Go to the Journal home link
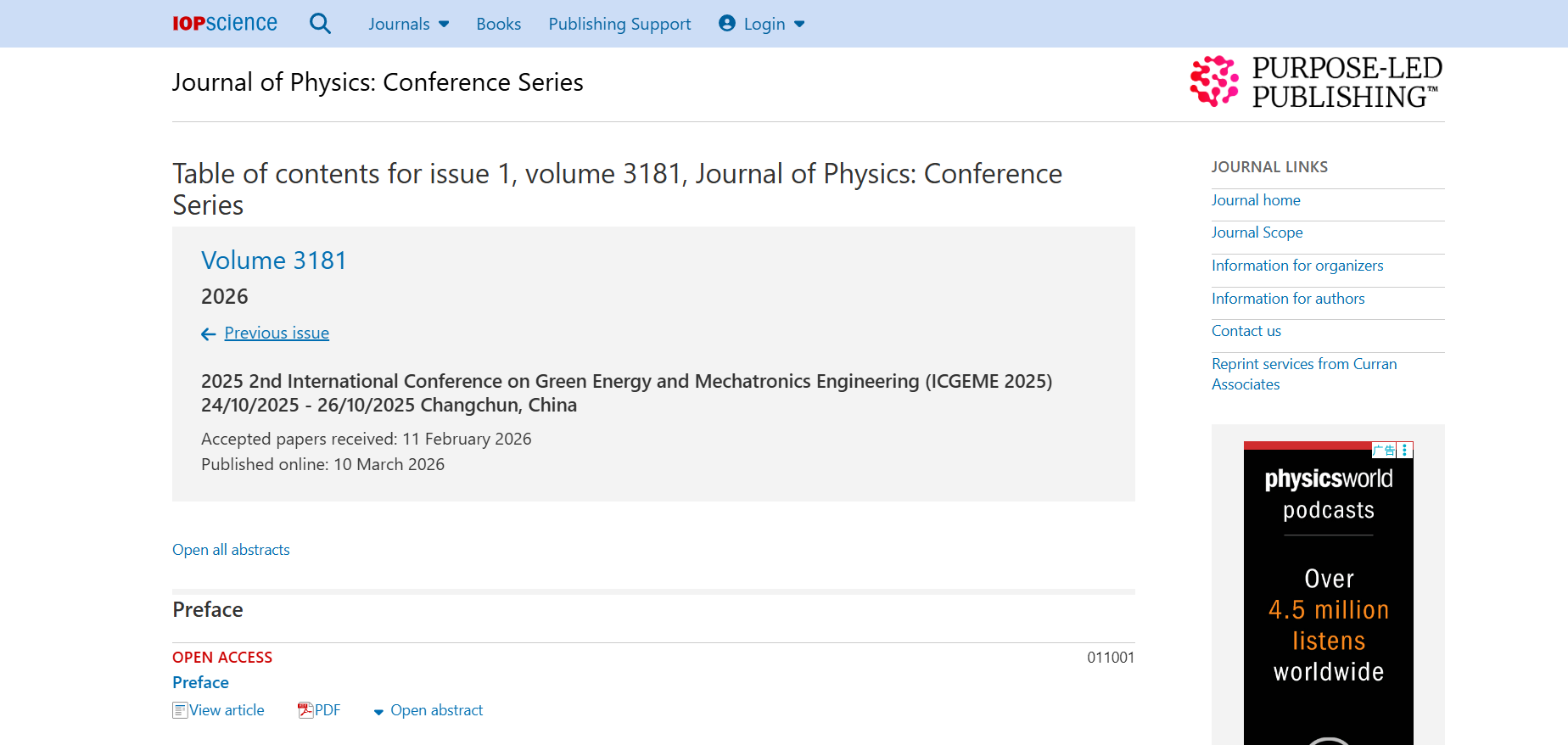1568x745 pixels. (1256, 200)
